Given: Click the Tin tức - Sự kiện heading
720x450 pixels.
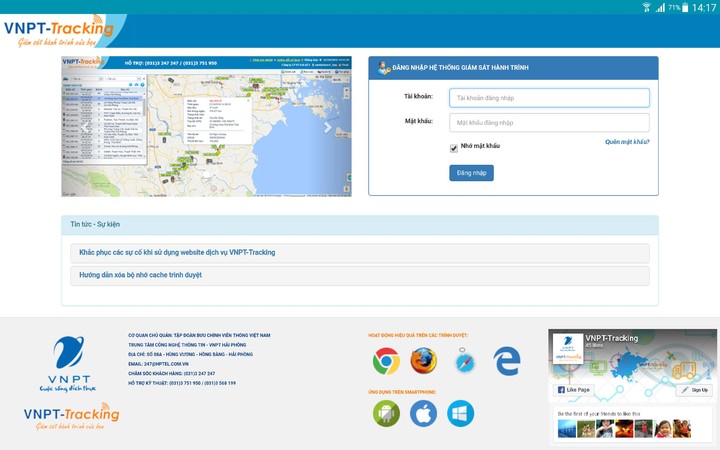Looking at the screenshot, I should coord(95,224).
